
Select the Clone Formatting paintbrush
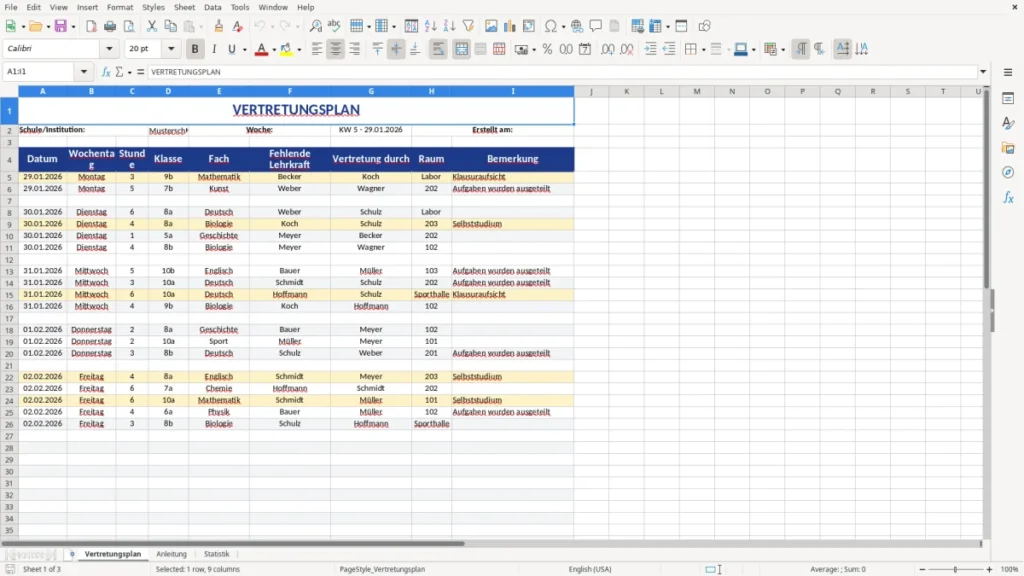click(x=219, y=26)
